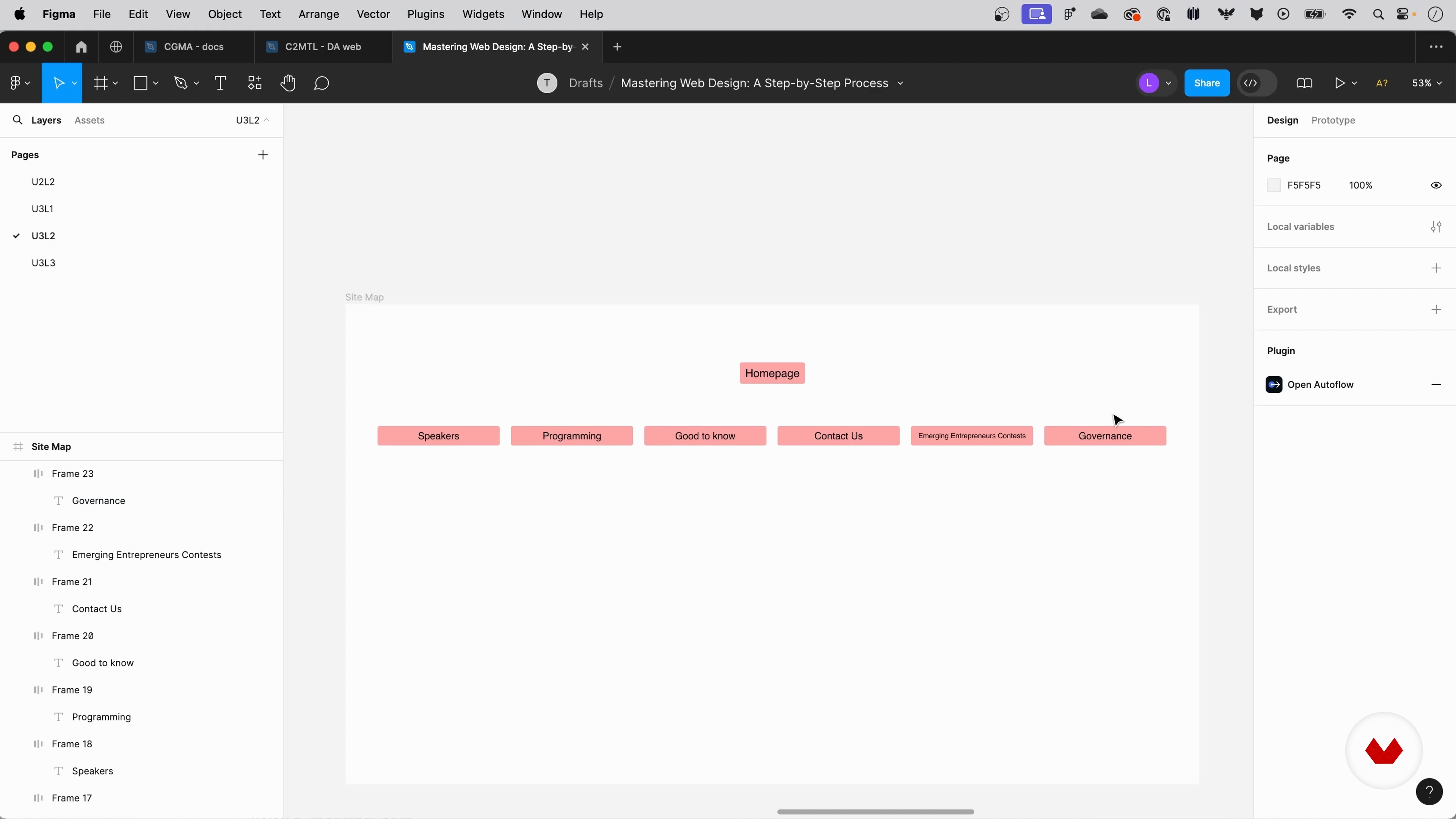Open shape tools dropdown arrow
This screenshot has width=1456, height=819.
point(156,83)
